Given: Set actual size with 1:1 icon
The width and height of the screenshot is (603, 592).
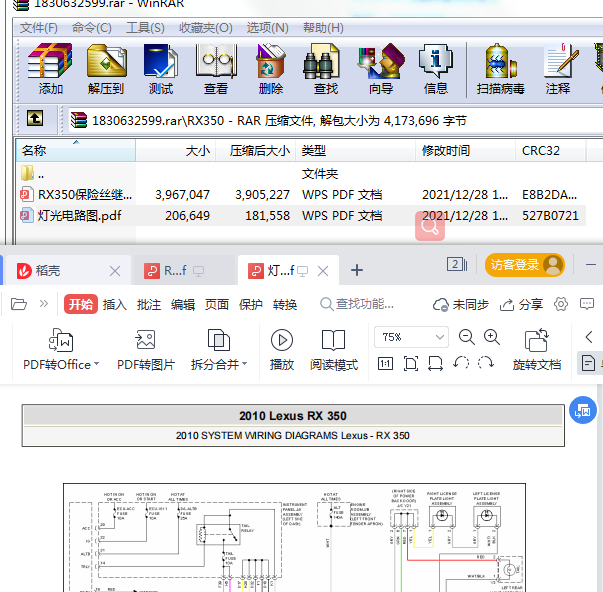Looking at the screenshot, I should pyautogui.click(x=385, y=363).
